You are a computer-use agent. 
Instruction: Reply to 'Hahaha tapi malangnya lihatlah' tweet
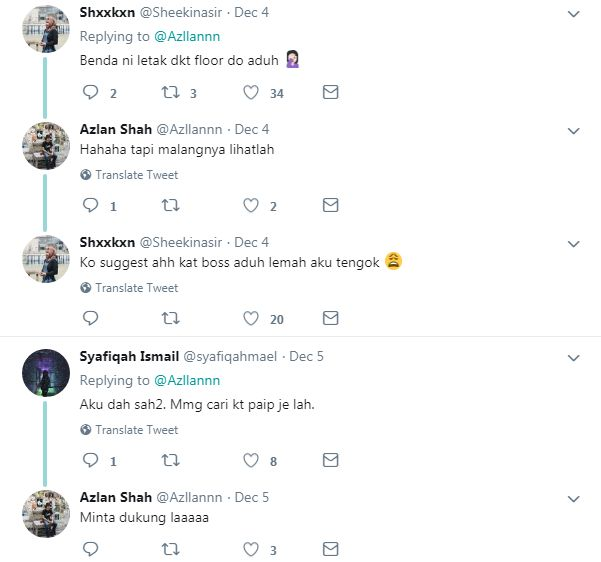pos(90,206)
